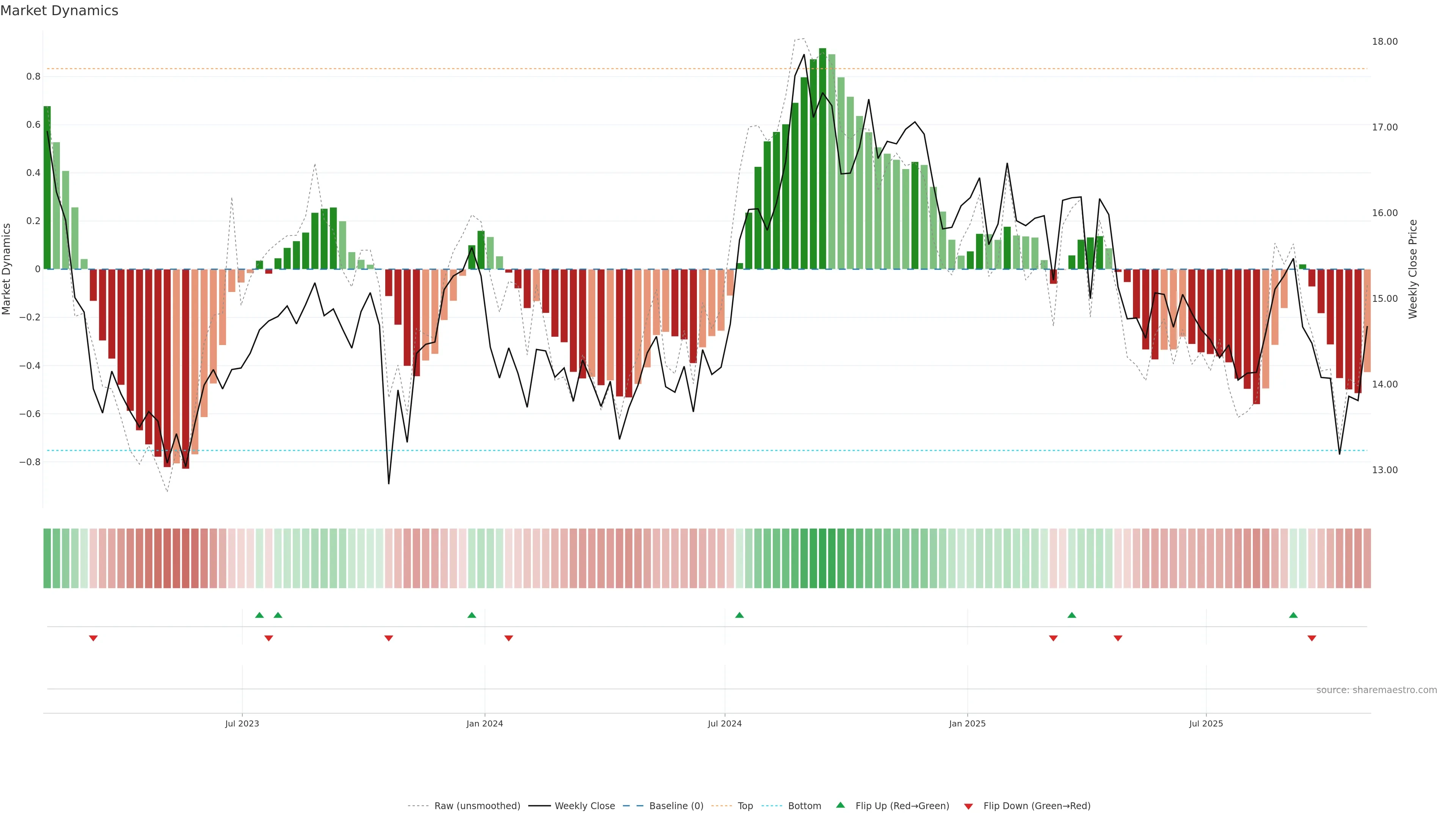Click the Flip Up legend triangle icon
Image resolution: width=1456 pixels, height=819 pixels.
click(x=841, y=805)
